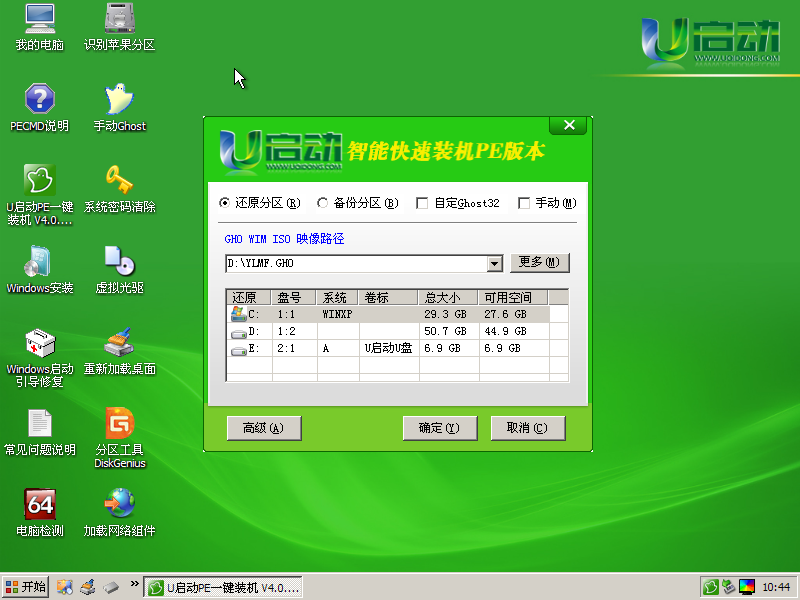Launch the 手动Ghost desktop icon
This screenshot has width=800, height=600.
(x=119, y=108)
